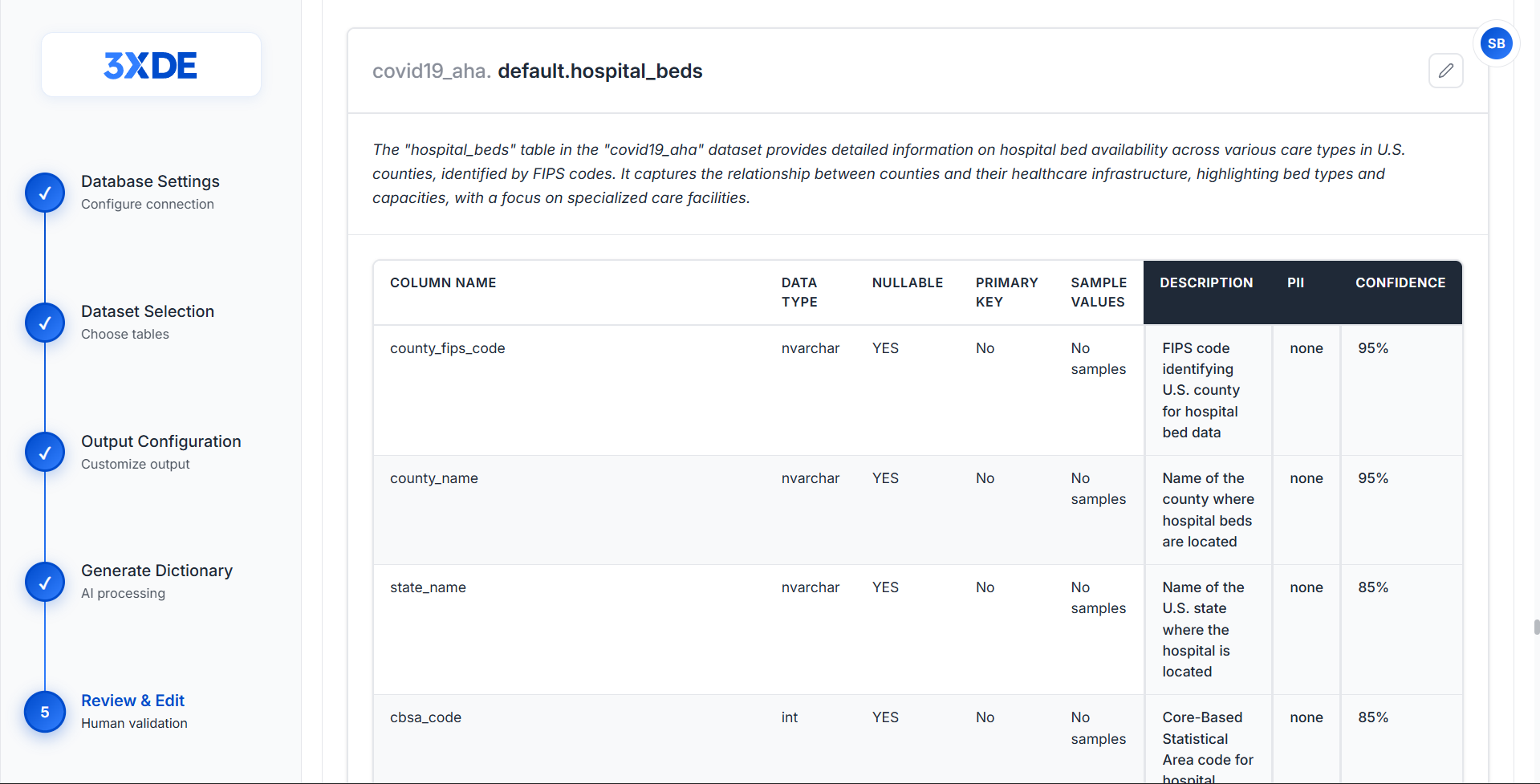Click the CONFIDENCE column header
The width and height of the screenshot is (1540, 784).
pyautogui.click(x=1400, y=282)
